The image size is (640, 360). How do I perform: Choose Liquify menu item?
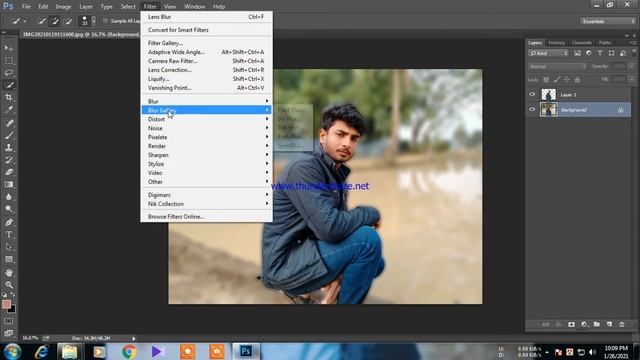(207, 79)
